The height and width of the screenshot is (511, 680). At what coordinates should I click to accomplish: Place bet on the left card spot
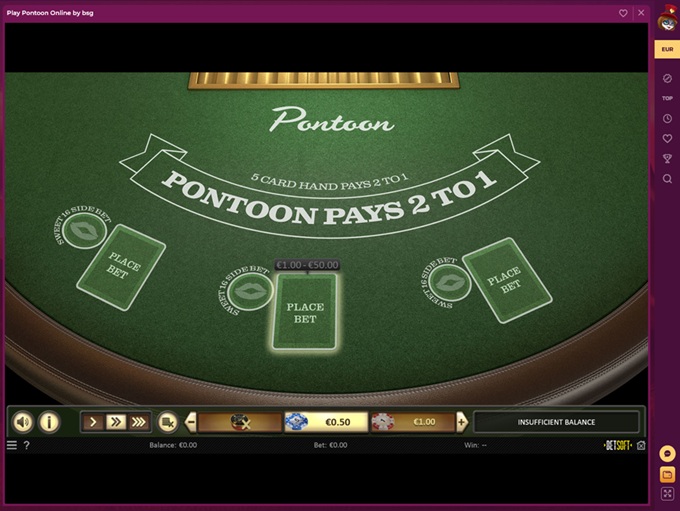(121, 268)
